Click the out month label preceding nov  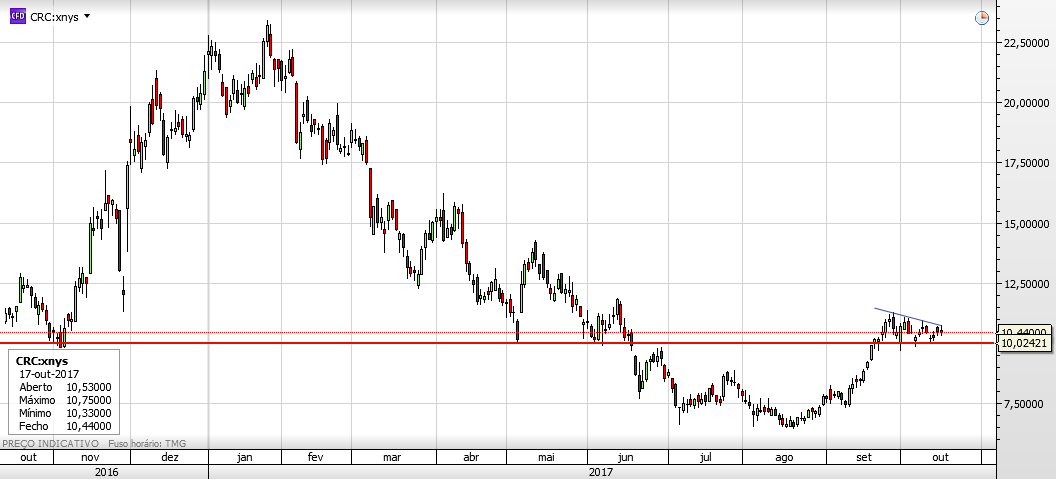[28, 457]
